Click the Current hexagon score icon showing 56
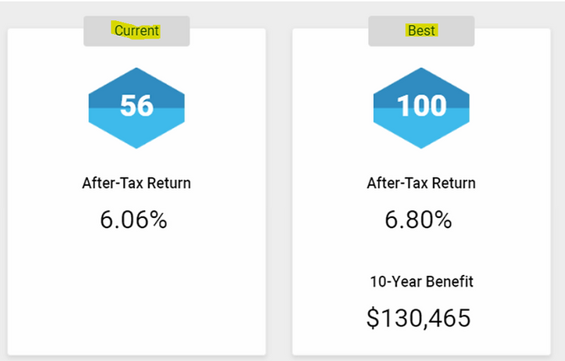This screenshot has width=565, height=361. point(137,108)
